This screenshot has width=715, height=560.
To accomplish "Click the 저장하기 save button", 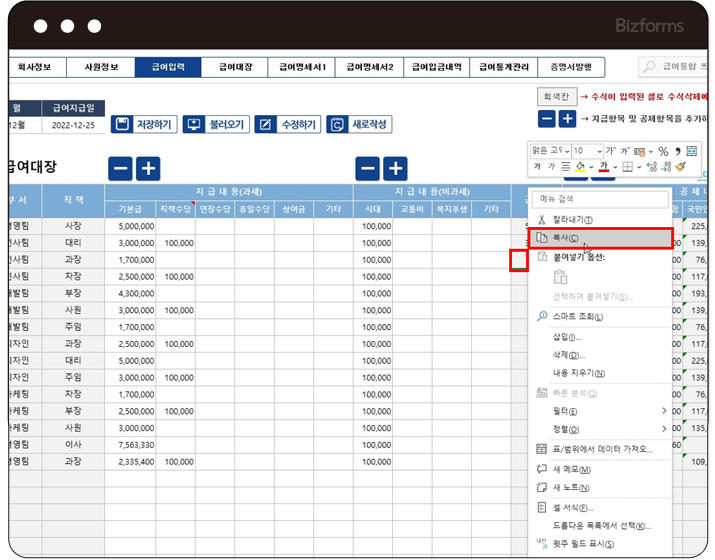I will point(144,125).
